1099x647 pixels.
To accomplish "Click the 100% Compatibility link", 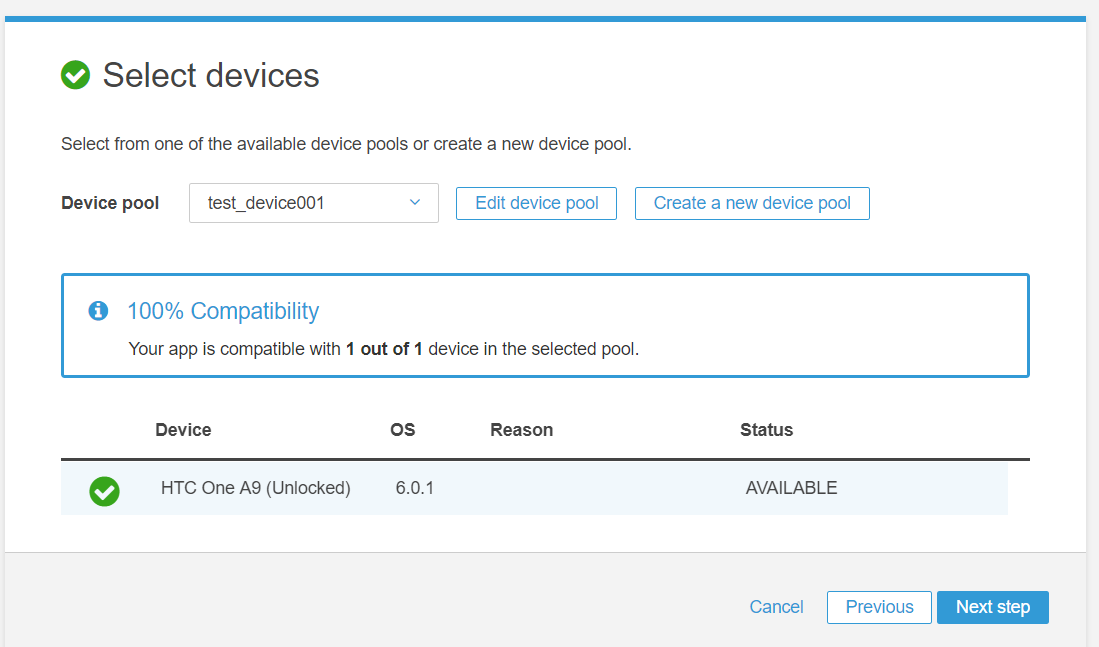I will click(222, 311).
